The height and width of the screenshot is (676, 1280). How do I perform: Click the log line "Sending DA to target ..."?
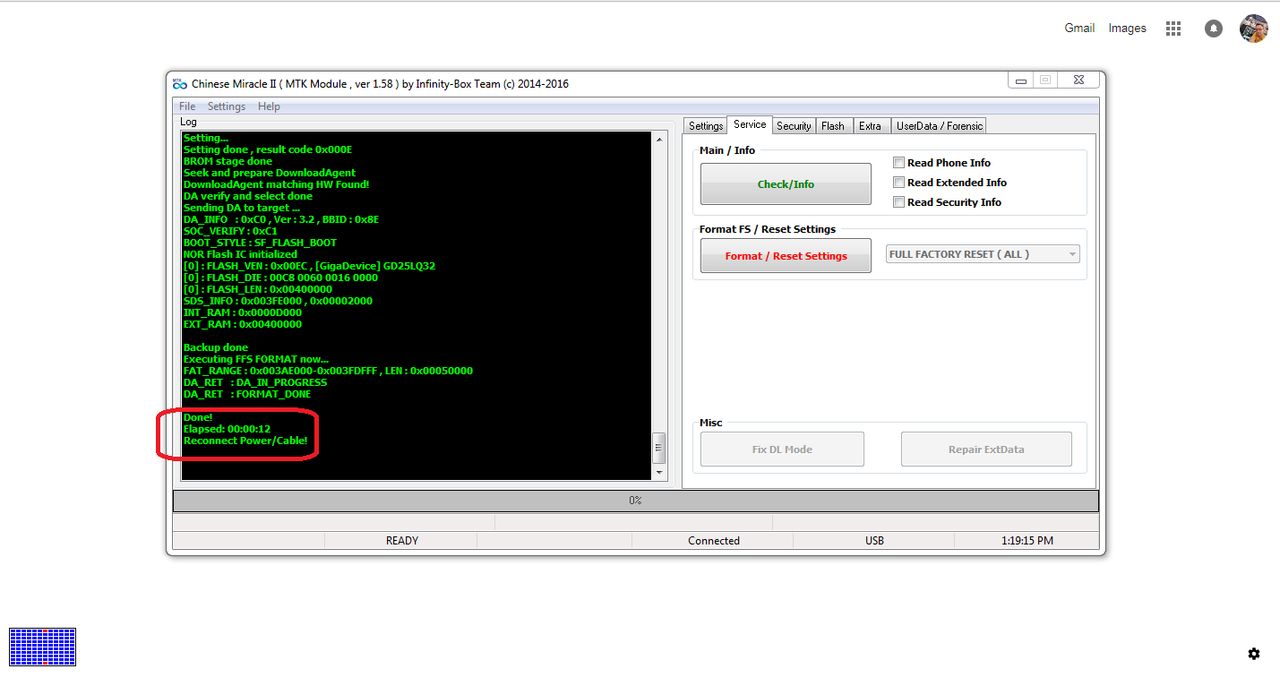coord(241,208)
